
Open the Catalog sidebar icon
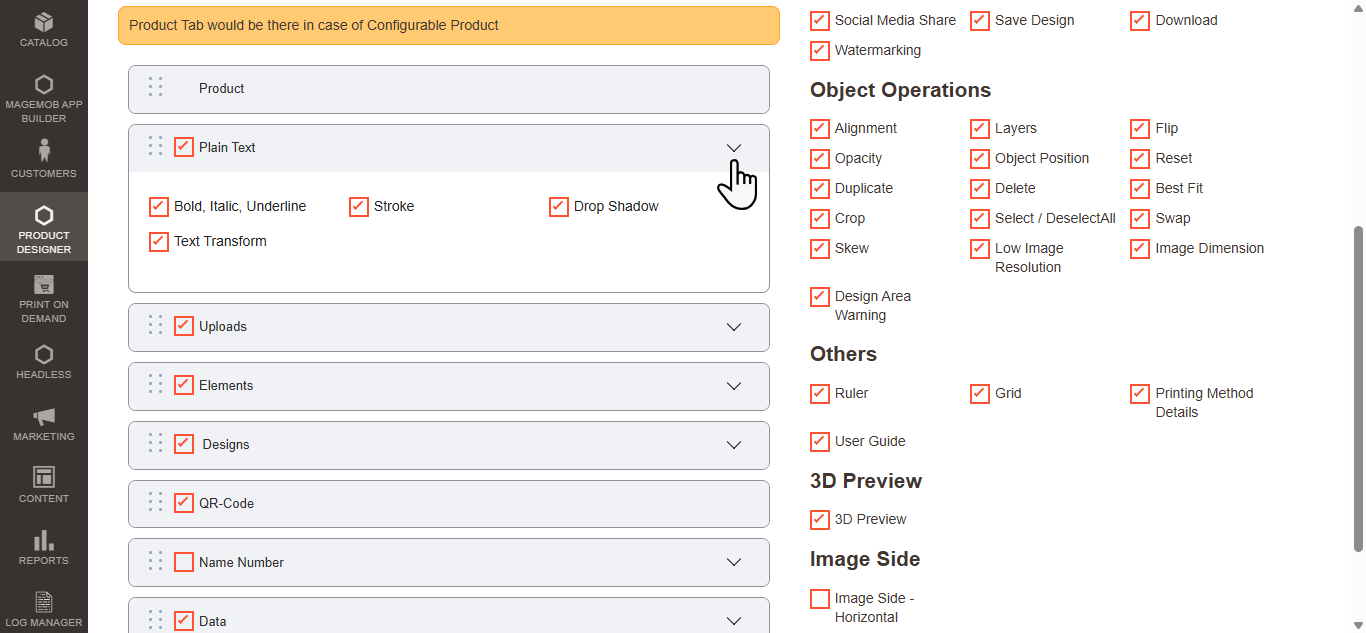(x=44, y=22)
